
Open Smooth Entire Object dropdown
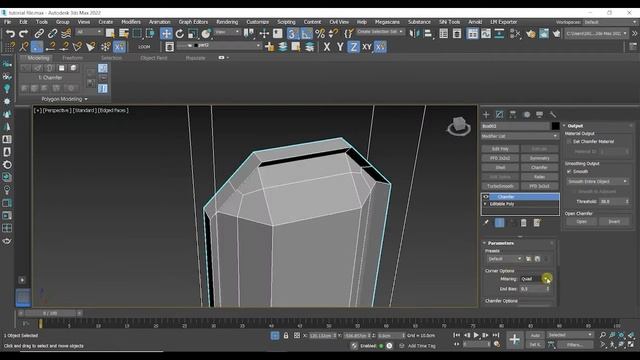tap(597, 181)
